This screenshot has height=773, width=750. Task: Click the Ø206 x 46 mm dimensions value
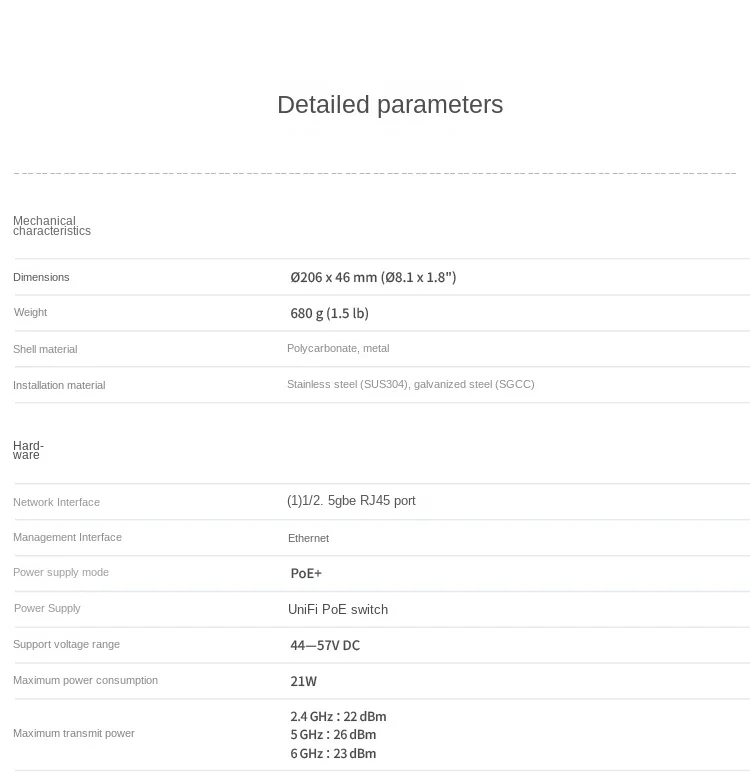[373, 277]
